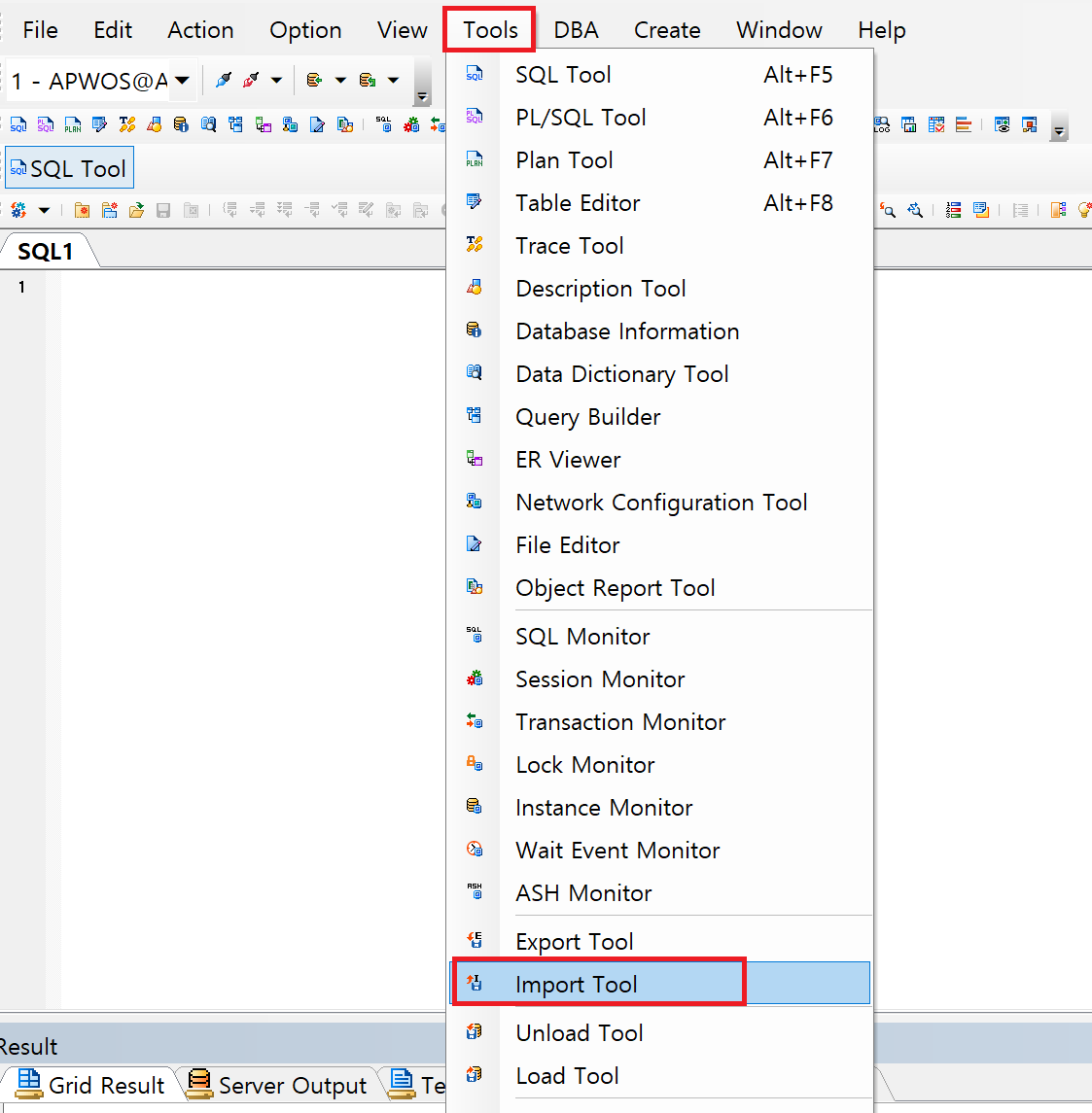Open the Help menu
This screenshot has height=1113, width=1092.
pyautogui.click(x=881, y=30)
